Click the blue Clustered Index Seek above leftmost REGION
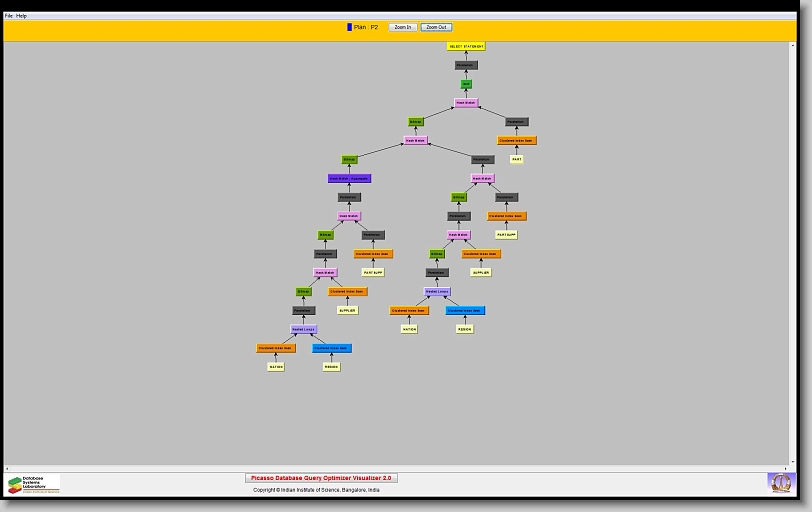 331,348
